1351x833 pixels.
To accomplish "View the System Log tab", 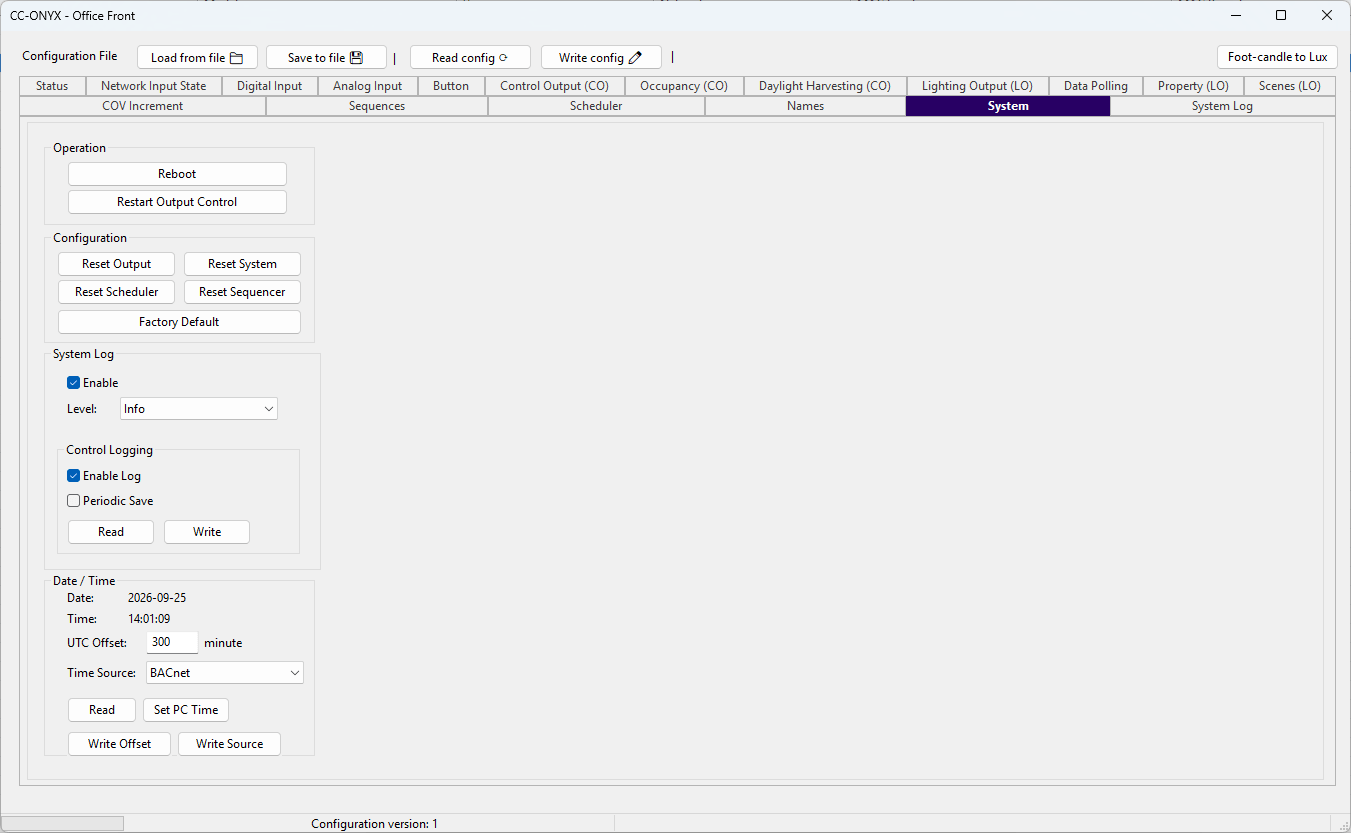I will [x=1222, y=106].
